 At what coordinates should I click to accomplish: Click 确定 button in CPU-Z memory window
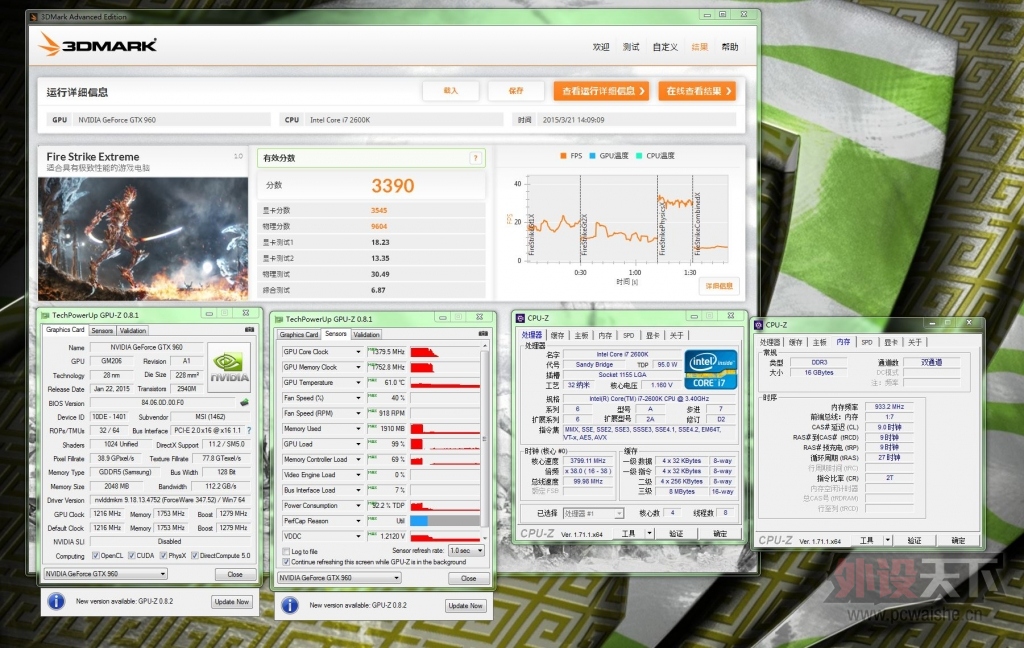click(x=958, y=540)
